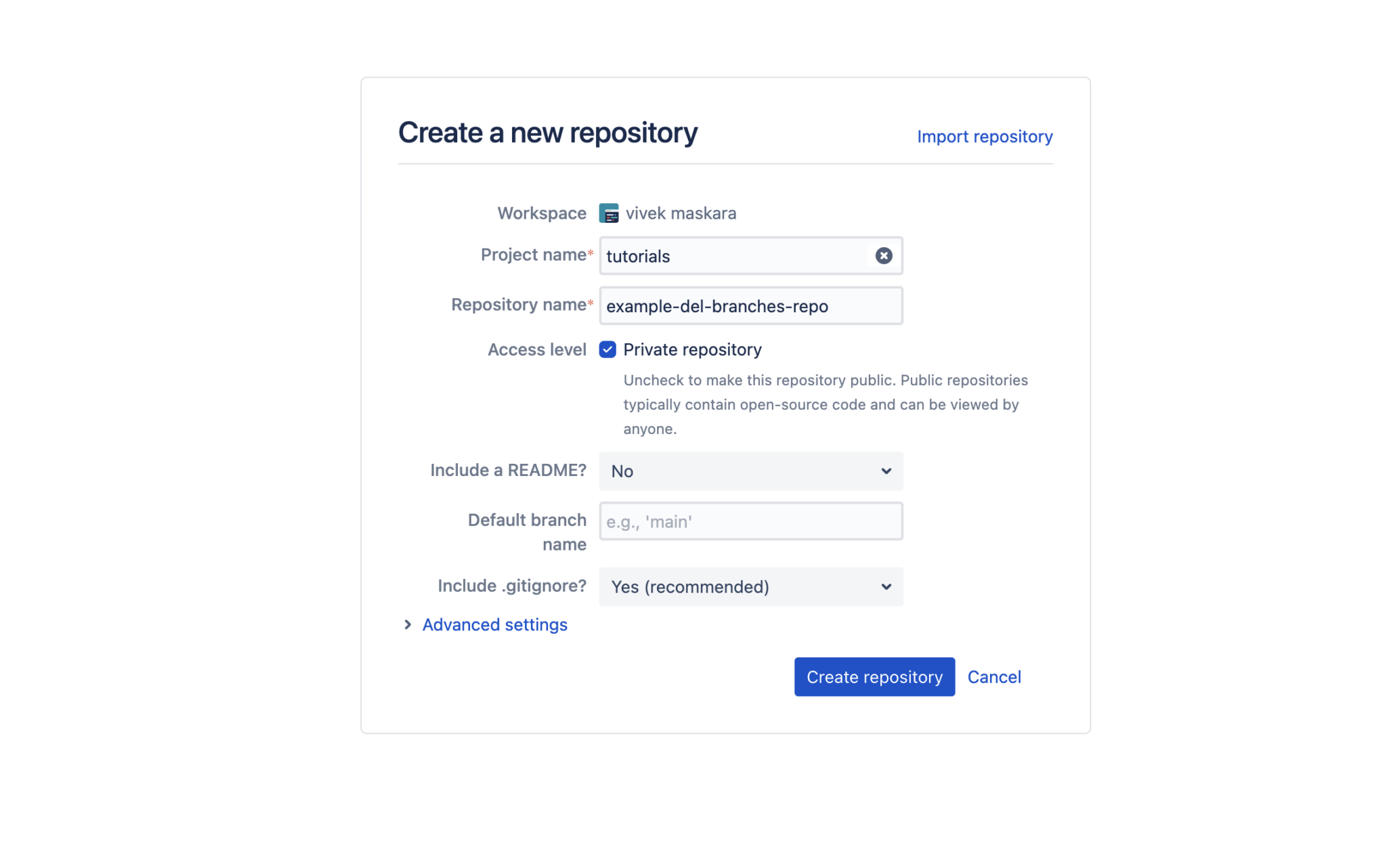Clear the Project name field using the x icon
Viewport: 1387px width, 868px height.
coord(883,255)
